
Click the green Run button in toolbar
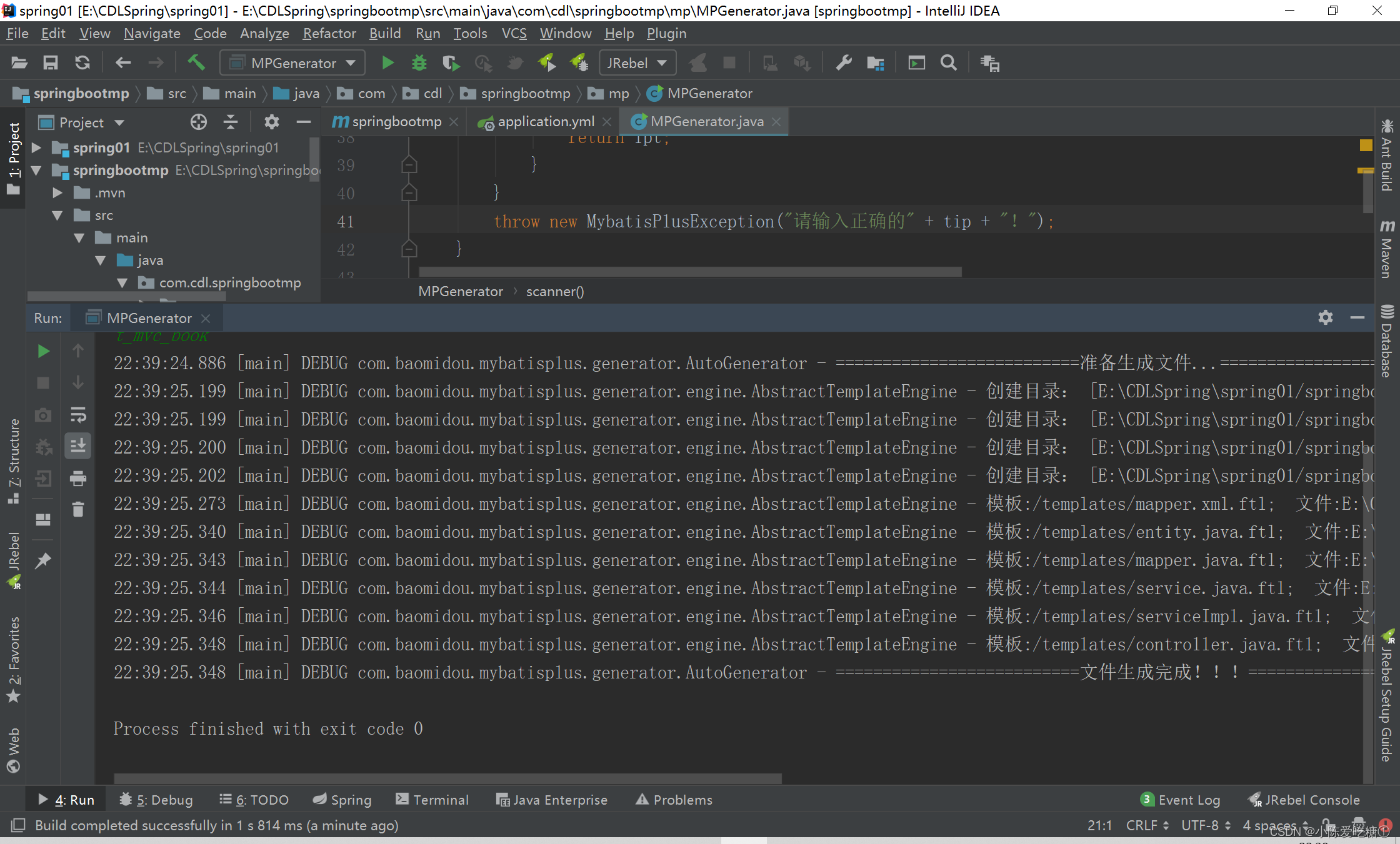pos(387,63)
